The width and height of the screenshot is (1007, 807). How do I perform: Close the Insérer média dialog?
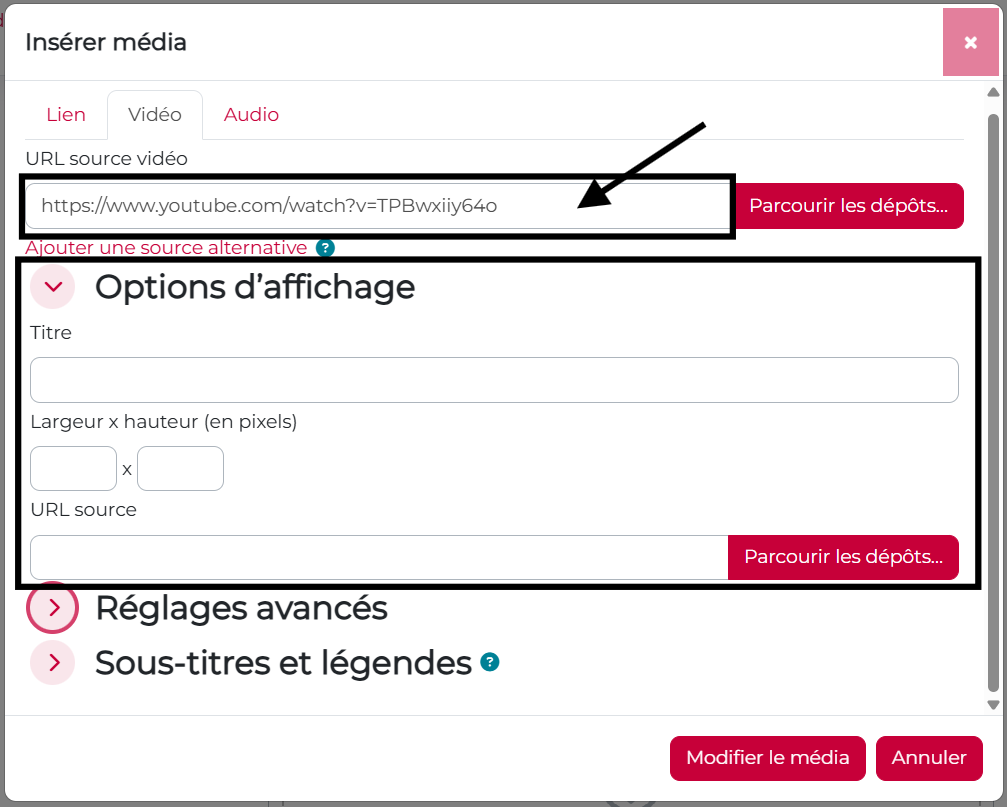coord(970,42)
